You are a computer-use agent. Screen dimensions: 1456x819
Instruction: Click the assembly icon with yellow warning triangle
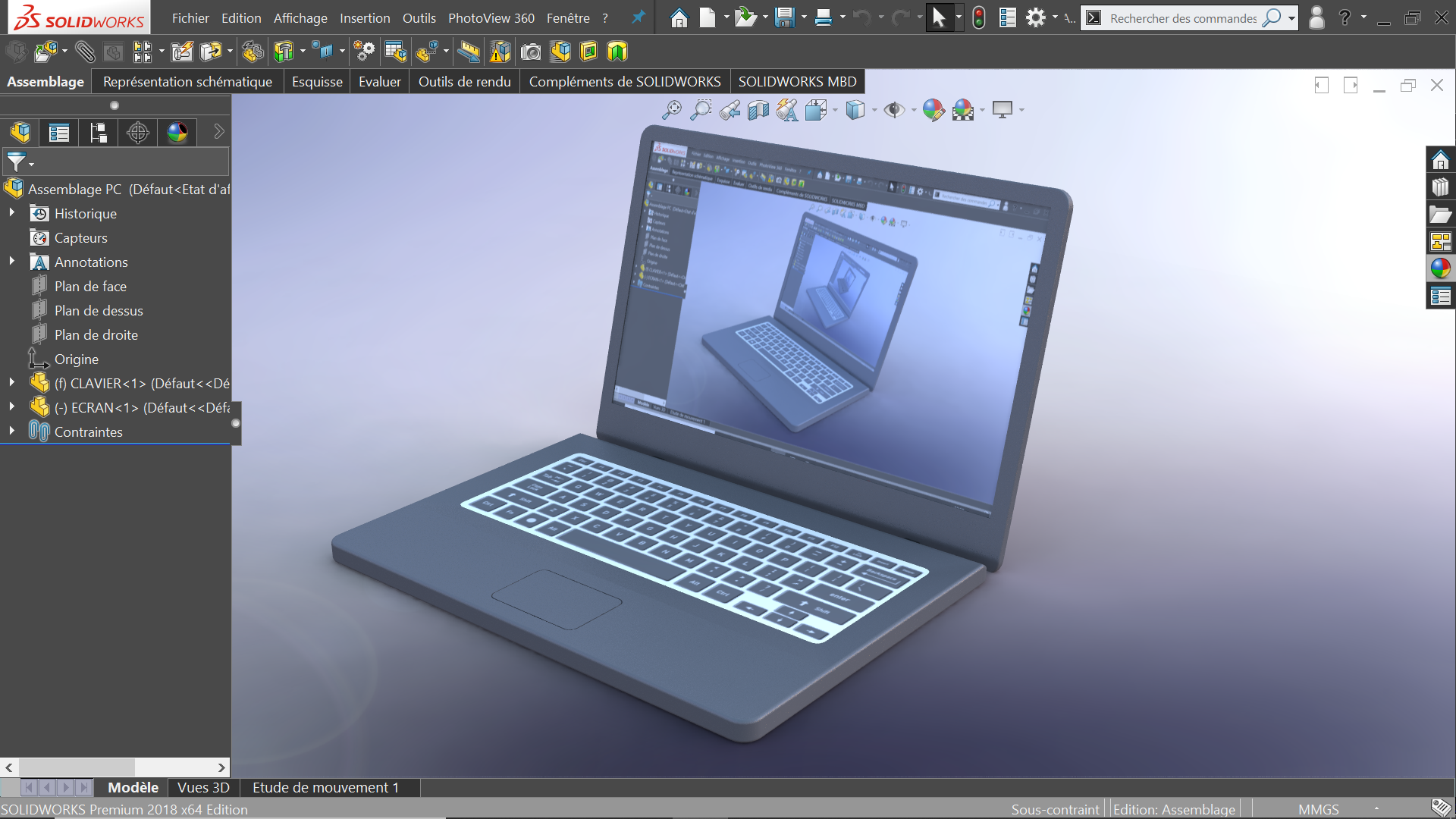pos(500,52)
